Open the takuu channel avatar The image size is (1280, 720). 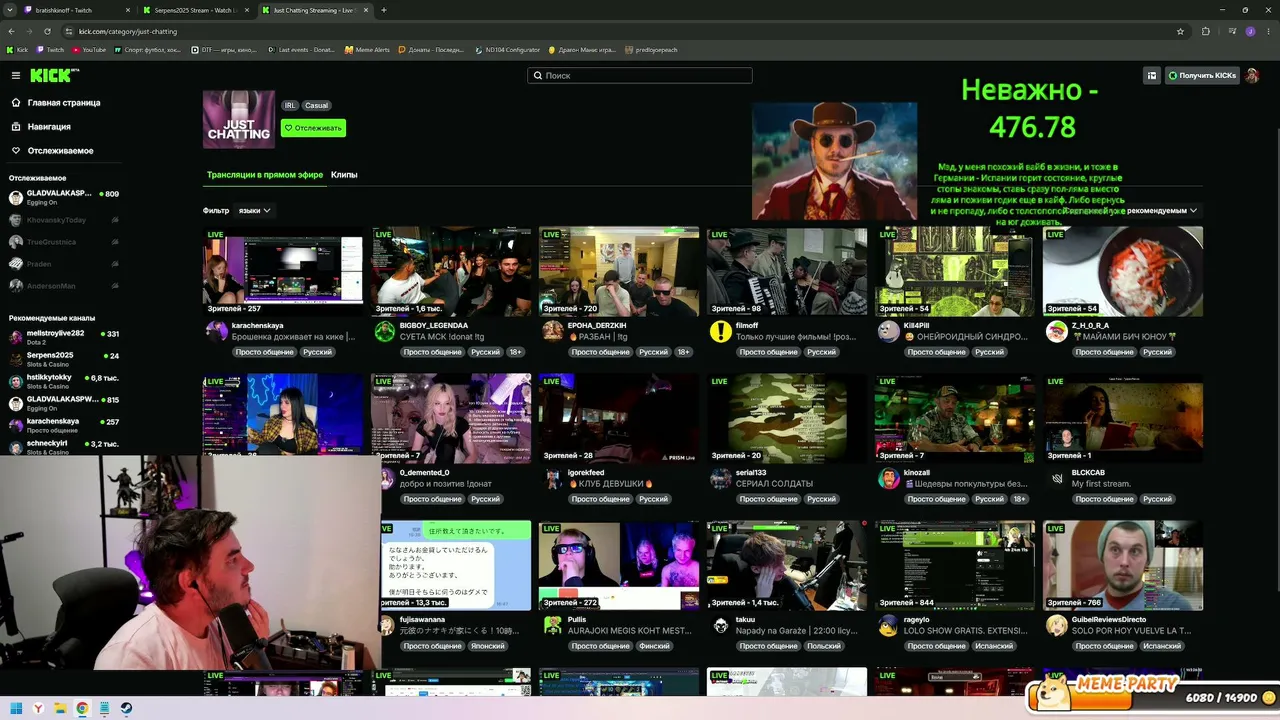pyautogui.click(x=720, y=626)
